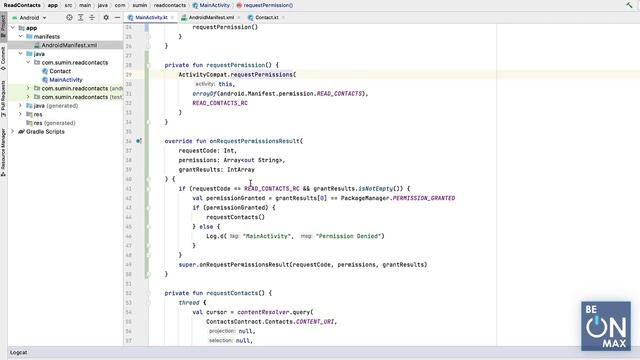The image size is (640, 360).
Task: Click the fold marker at line 28
Action: click(x=148, y=65)
